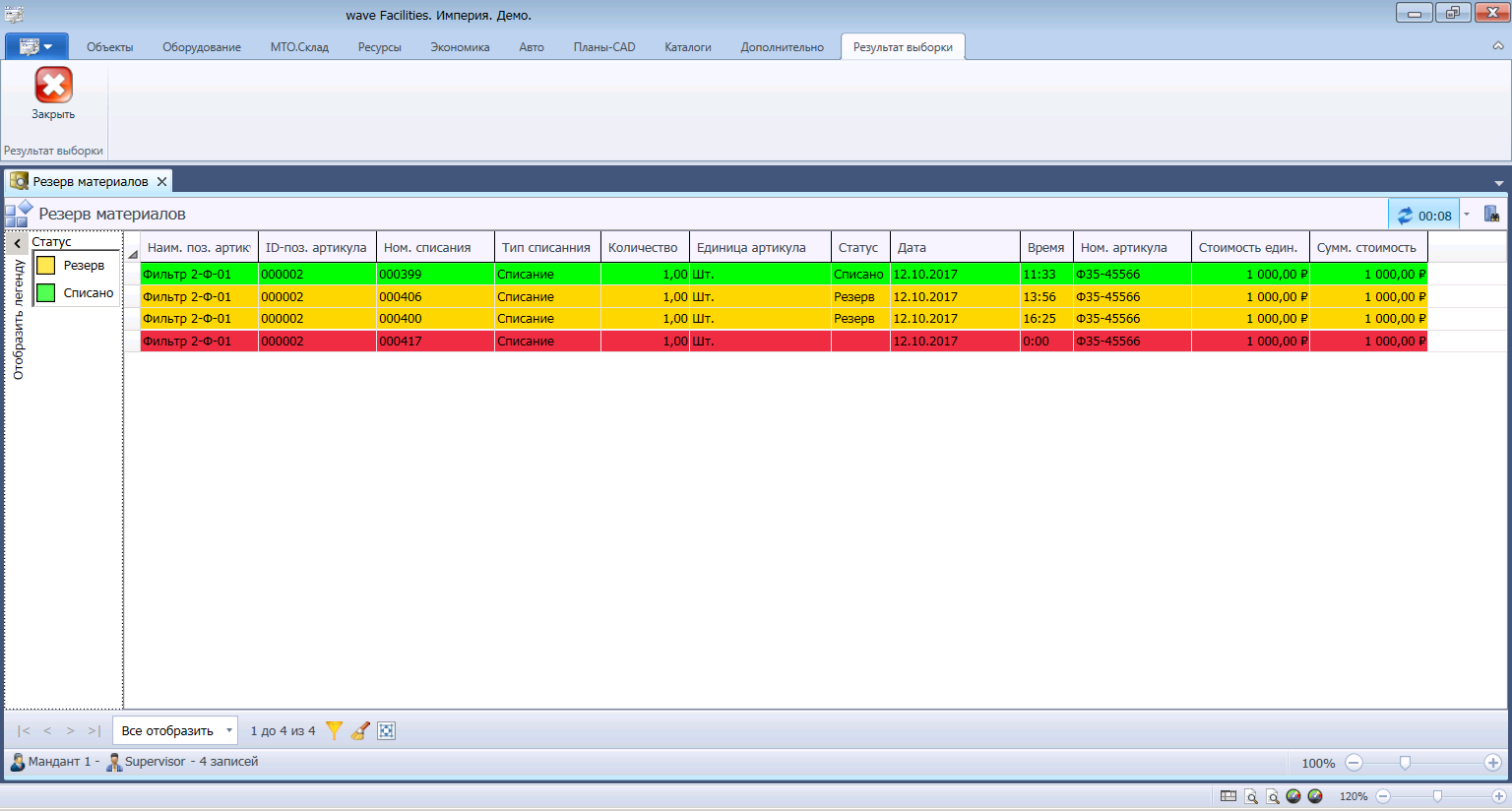
Task: Select the Резерв материалов document tab
Action: click(x=90, y=182)
